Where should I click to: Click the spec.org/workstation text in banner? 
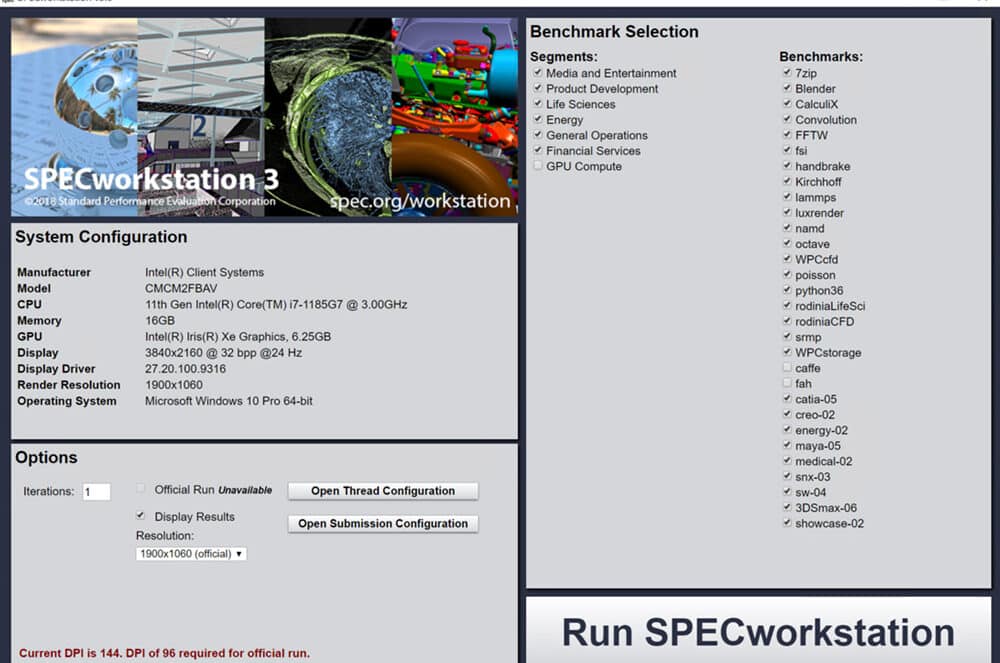pyautogui.click(x=420, y=201)
